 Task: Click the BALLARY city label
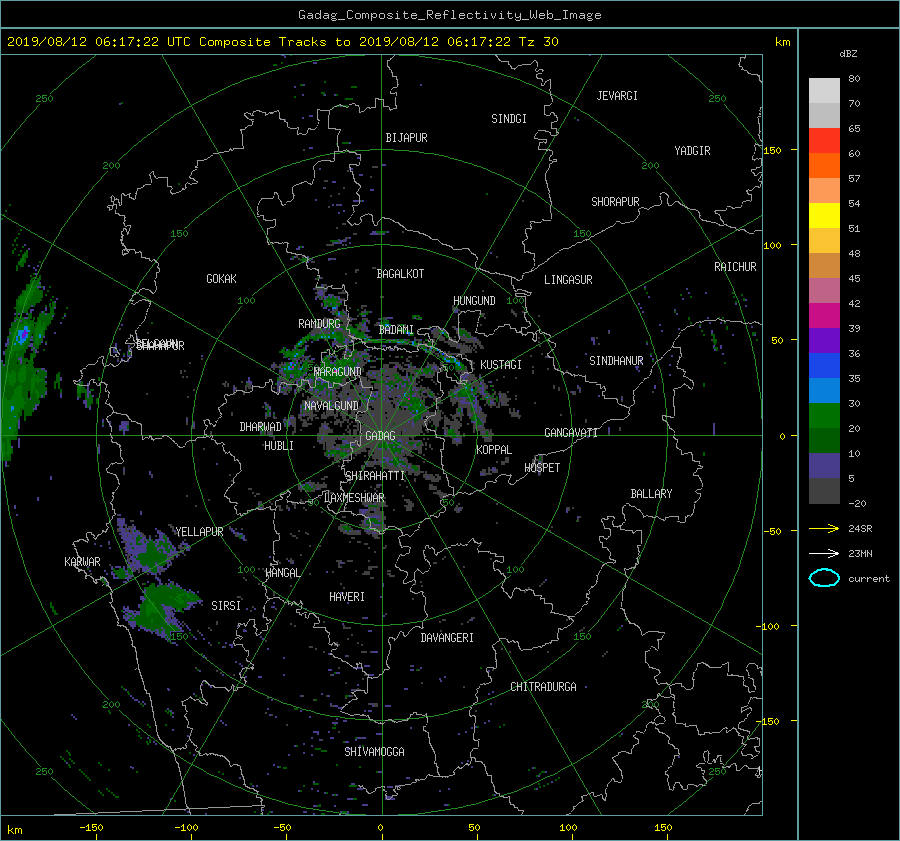click(x=651, y=494)
